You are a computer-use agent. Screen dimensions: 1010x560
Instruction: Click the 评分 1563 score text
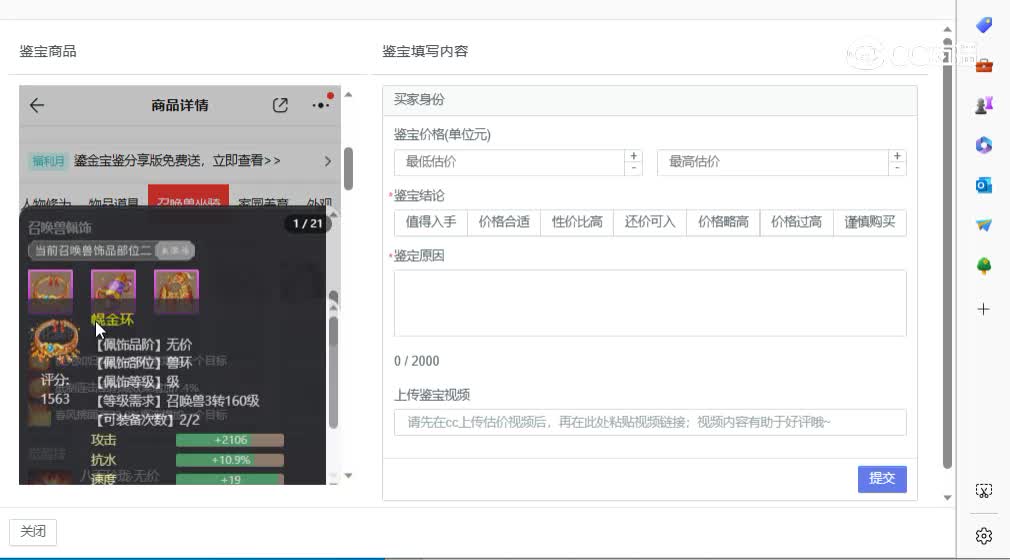[55, 389]
